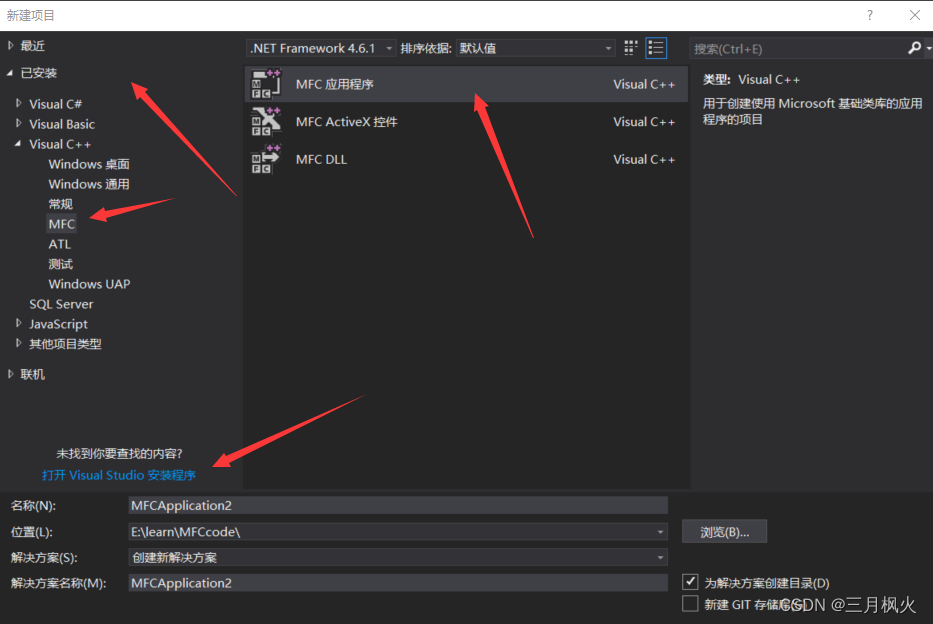The image size is (933, 624).
Task: Expand the 联机 section
Action: (x=11, y=374)
